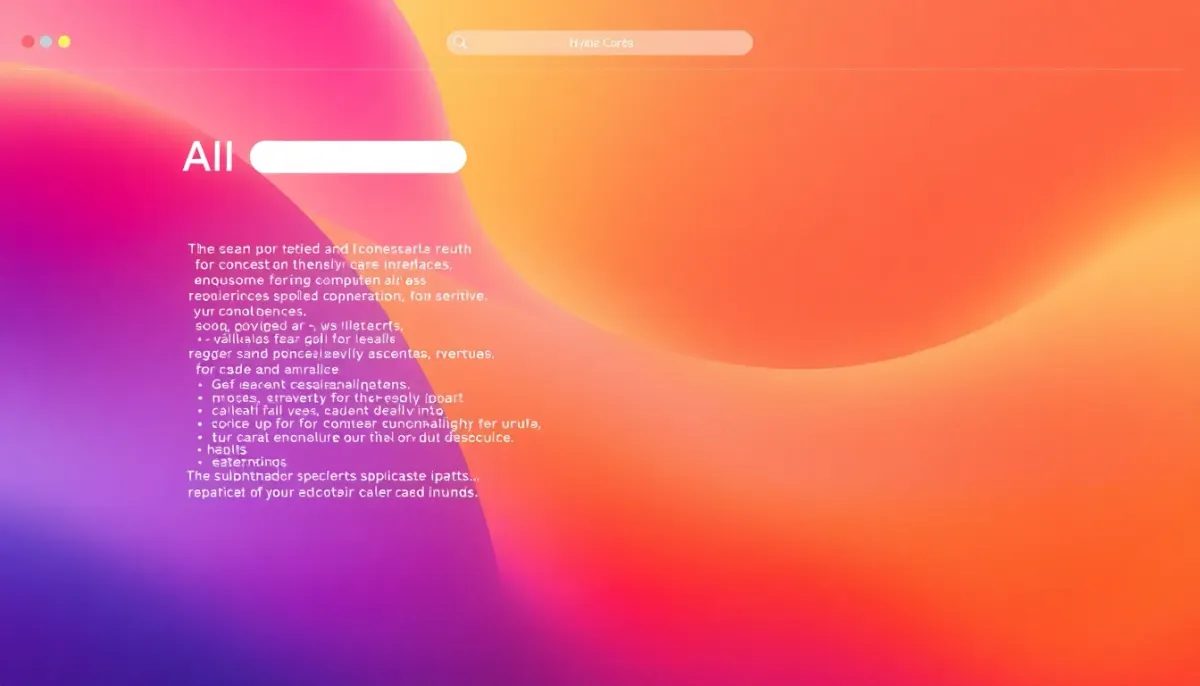Screen dimensions: 1200x686
Task: Click the line starting "The sean por tetied"
Action: (x=329, y=249)
